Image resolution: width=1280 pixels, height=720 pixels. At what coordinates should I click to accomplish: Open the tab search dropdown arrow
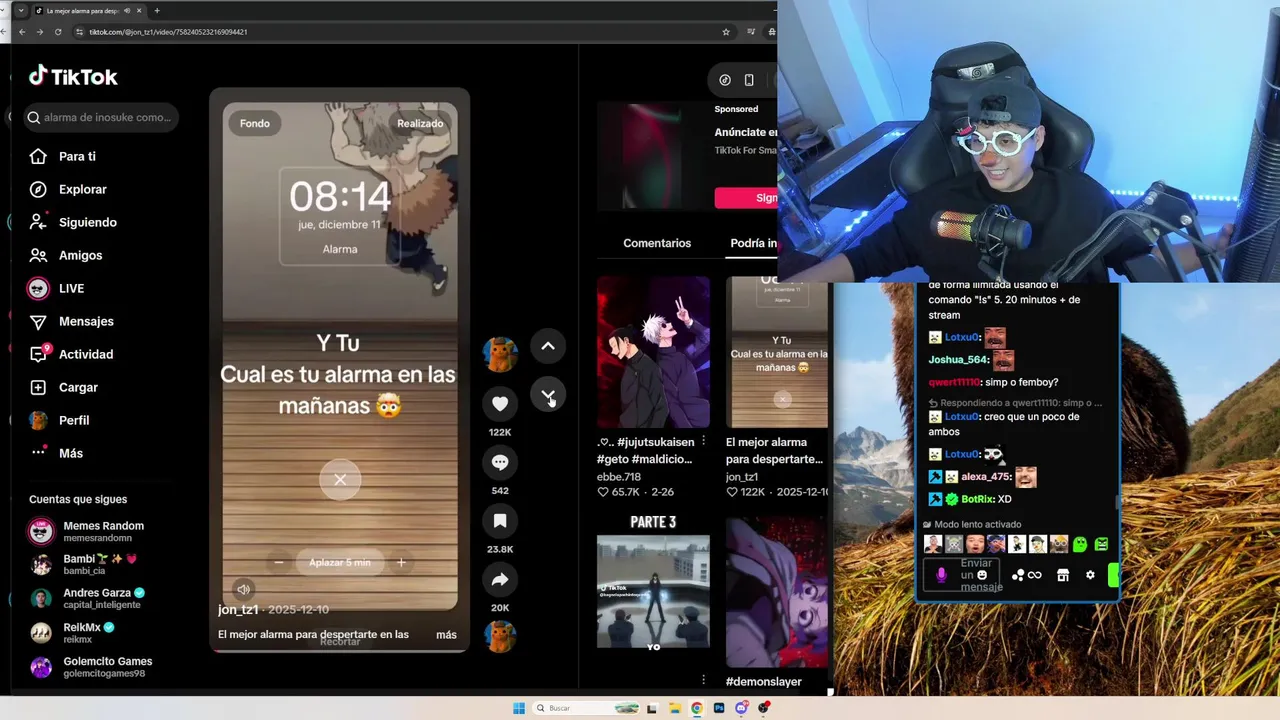(x=20, y=11)
